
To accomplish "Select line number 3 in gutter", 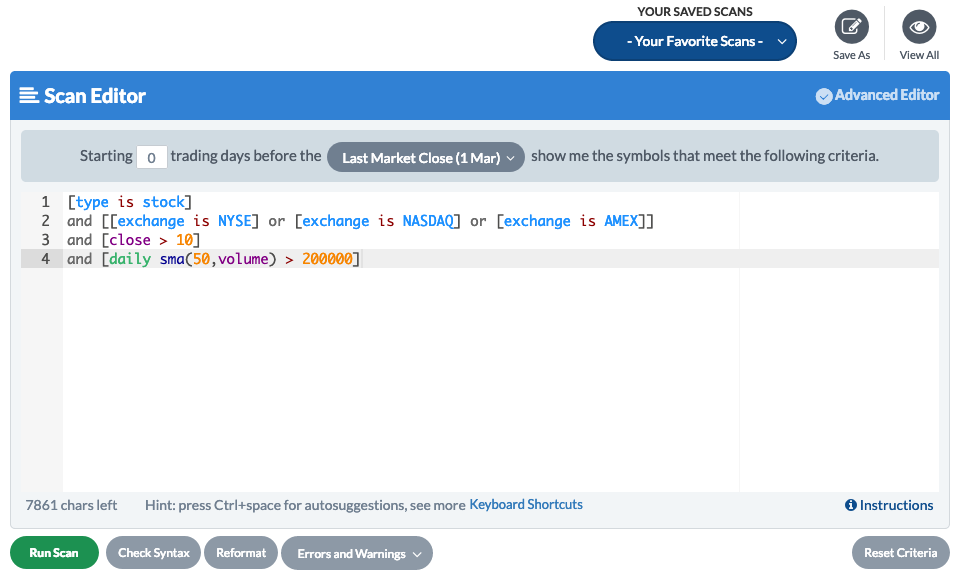I will [x=45, y=240].
